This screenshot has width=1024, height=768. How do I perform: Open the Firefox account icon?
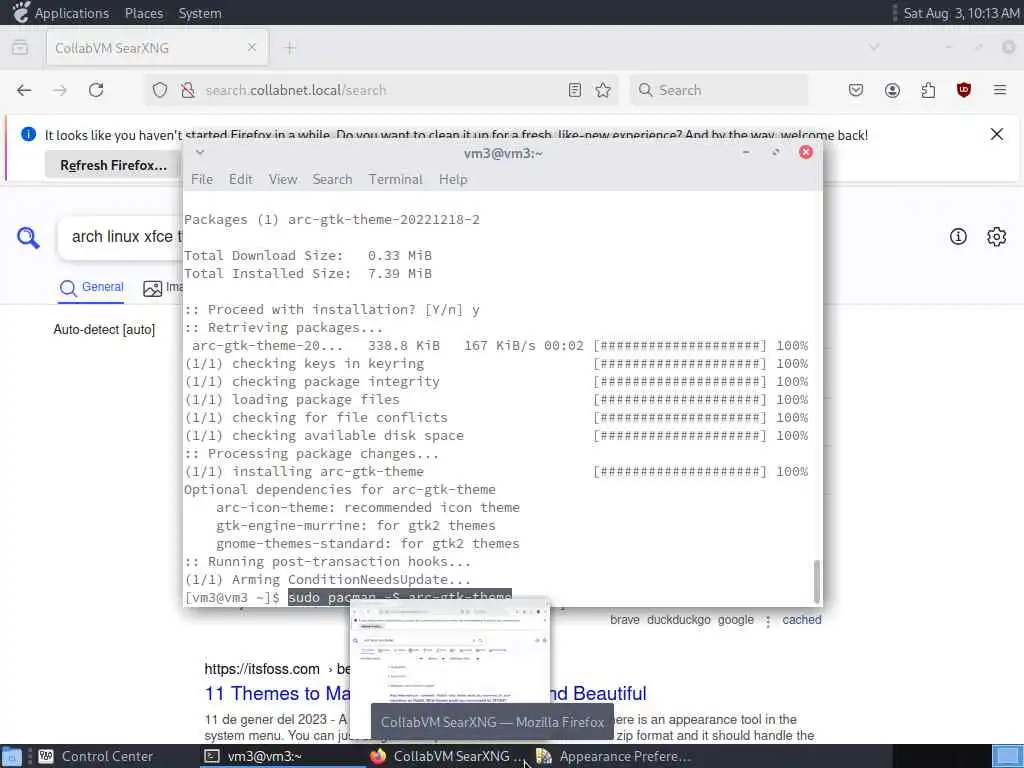[x=892, y=90]
